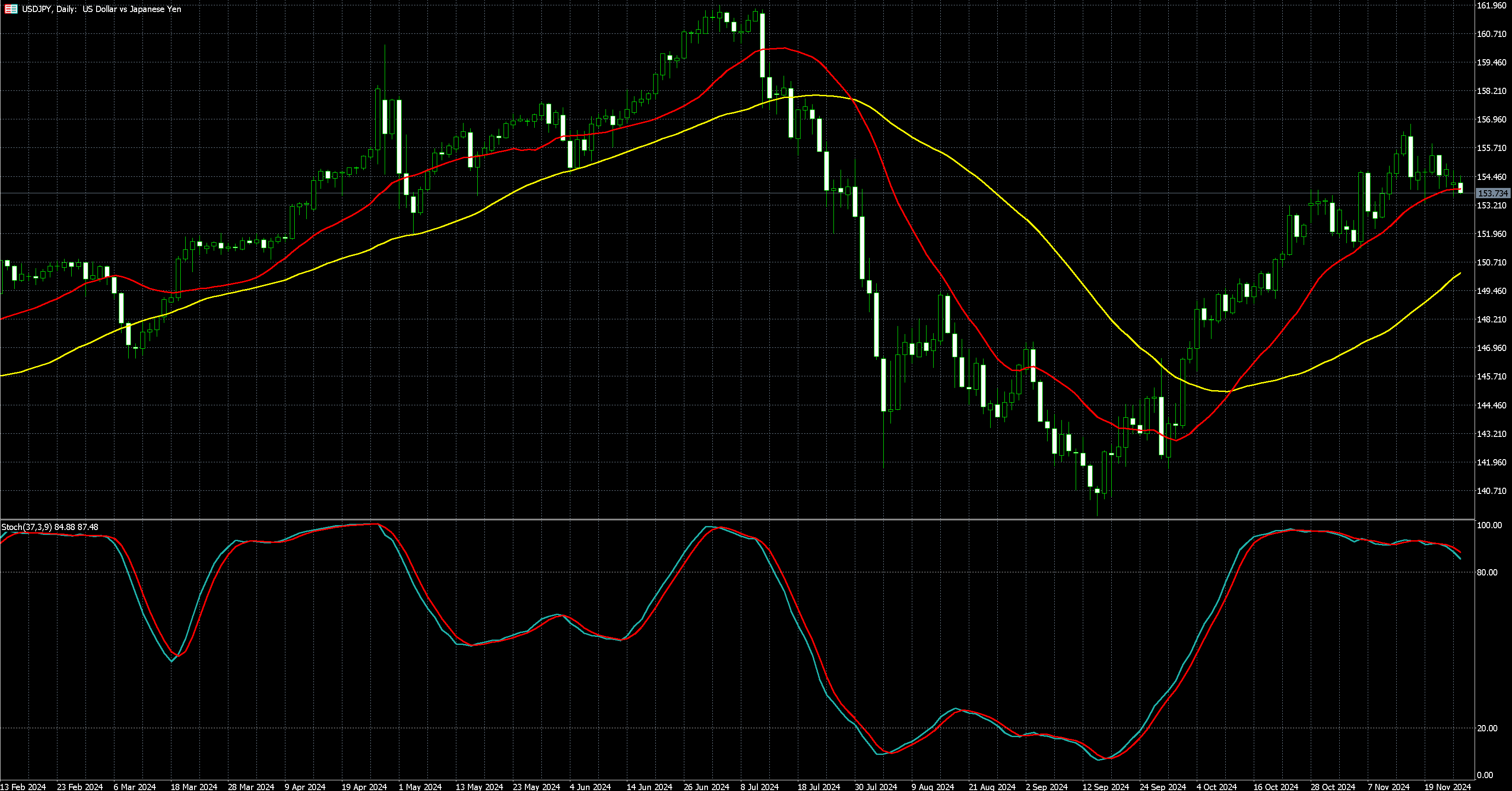Click the 100.00 stochastic scale label
This screenshot has height=791, width=1512.
(1488, 525)
